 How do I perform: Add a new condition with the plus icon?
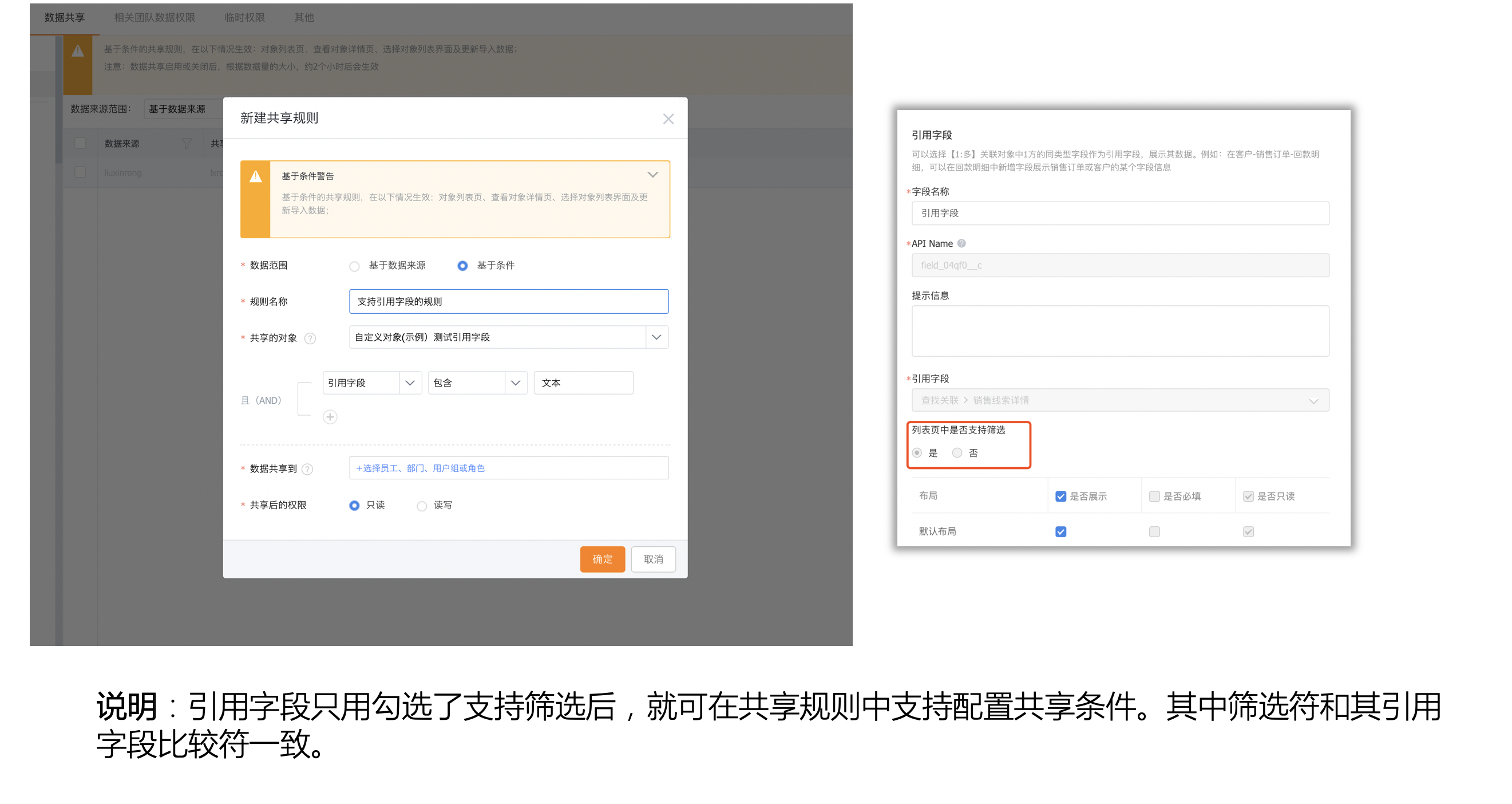[330, 417]
